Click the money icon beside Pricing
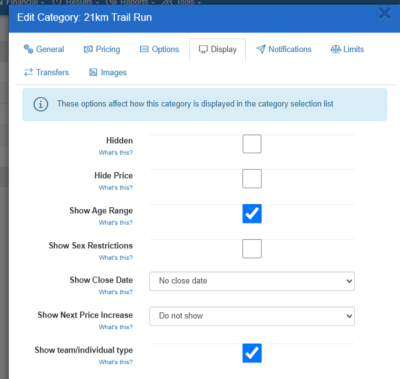The width and height of the screenshot is (400, 379). coord(88,49)
